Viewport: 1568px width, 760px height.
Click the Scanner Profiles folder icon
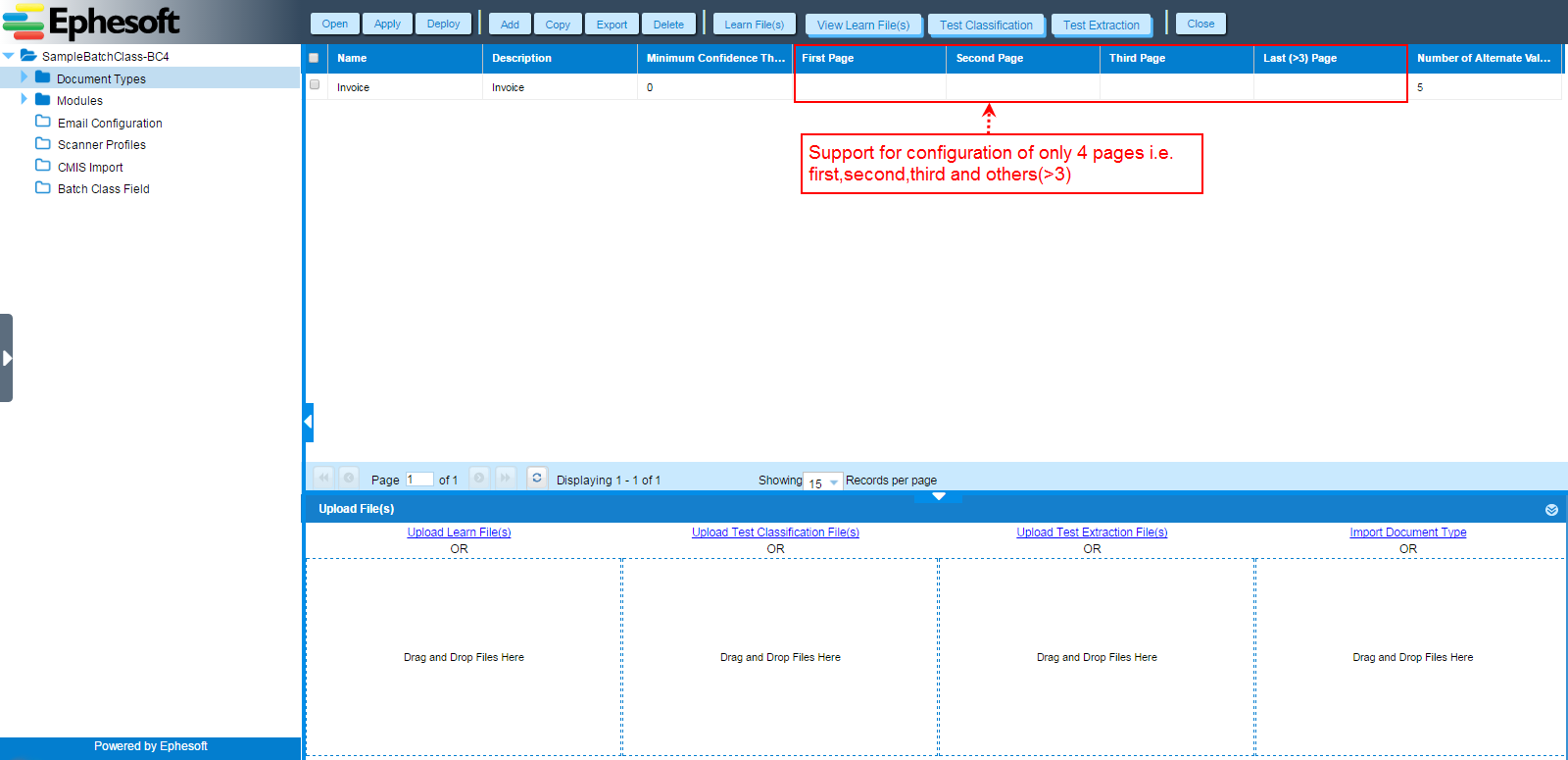click(x=43, y=143)
